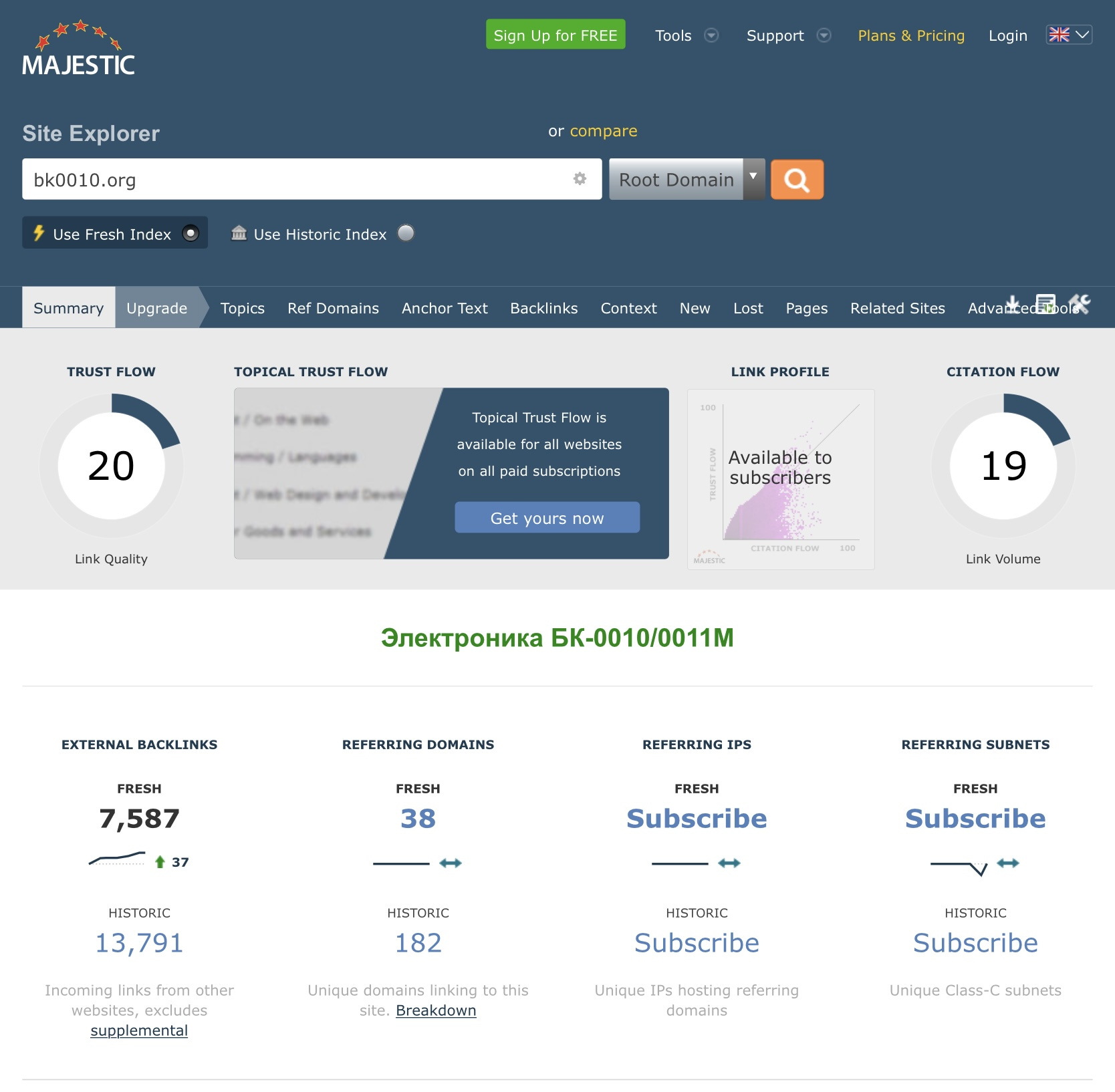Open the language flag selector
This screenshot has height=1092, width=1115.
[1069, 35]
